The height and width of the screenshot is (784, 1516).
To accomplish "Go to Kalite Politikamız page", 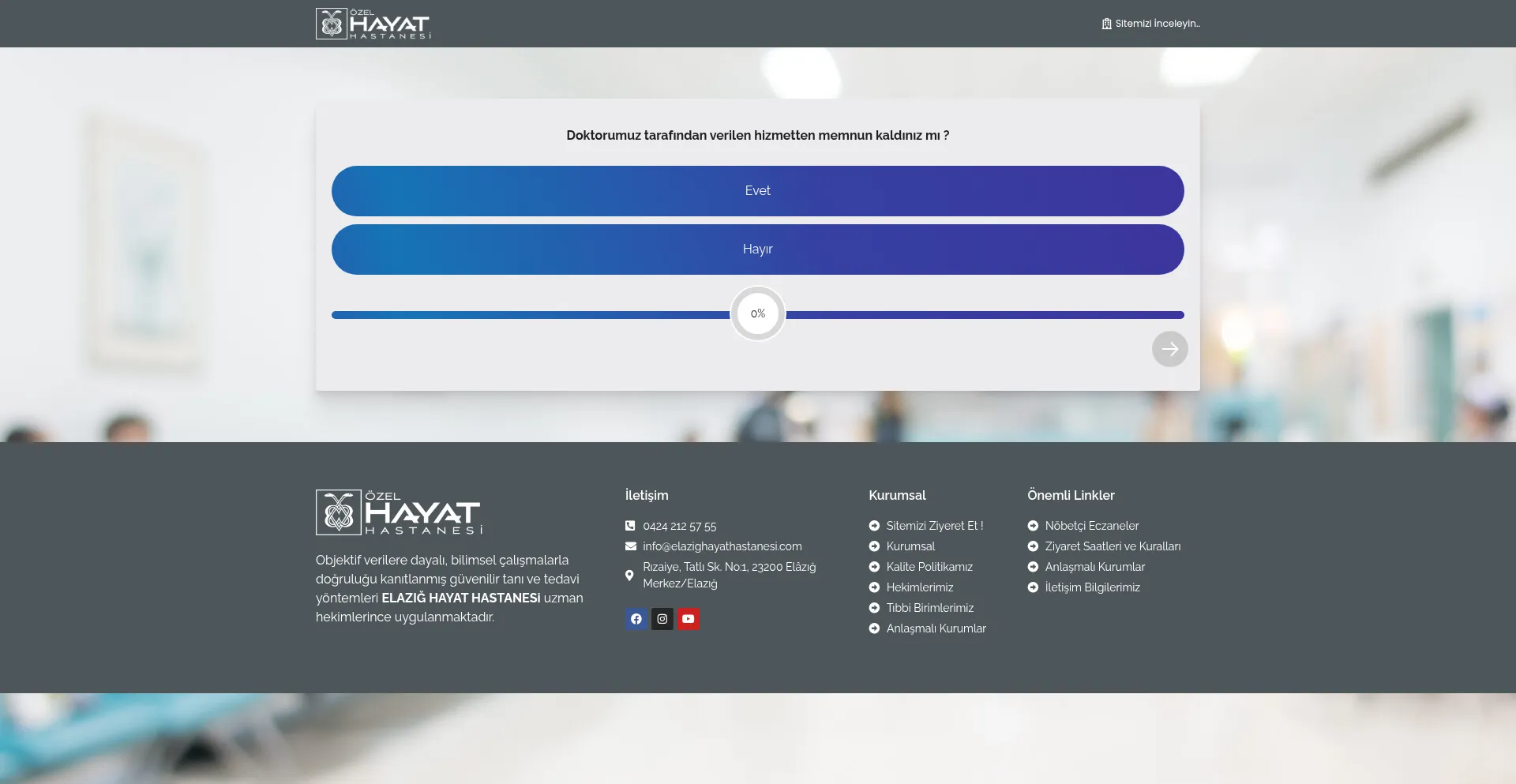I will tap(929, 567).
